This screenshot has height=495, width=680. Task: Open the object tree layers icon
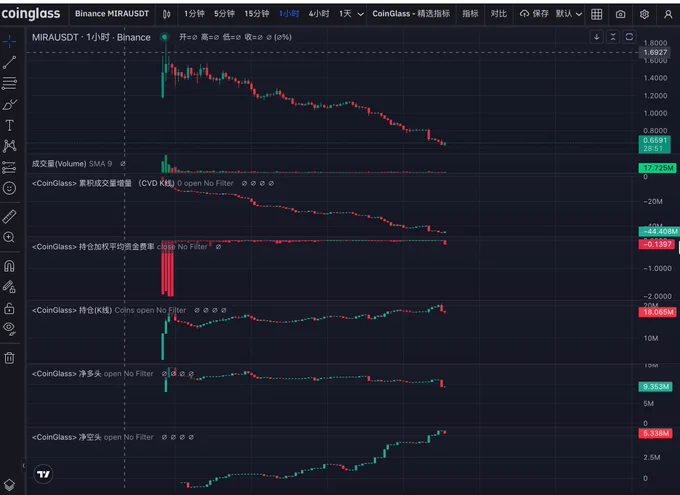10,485
